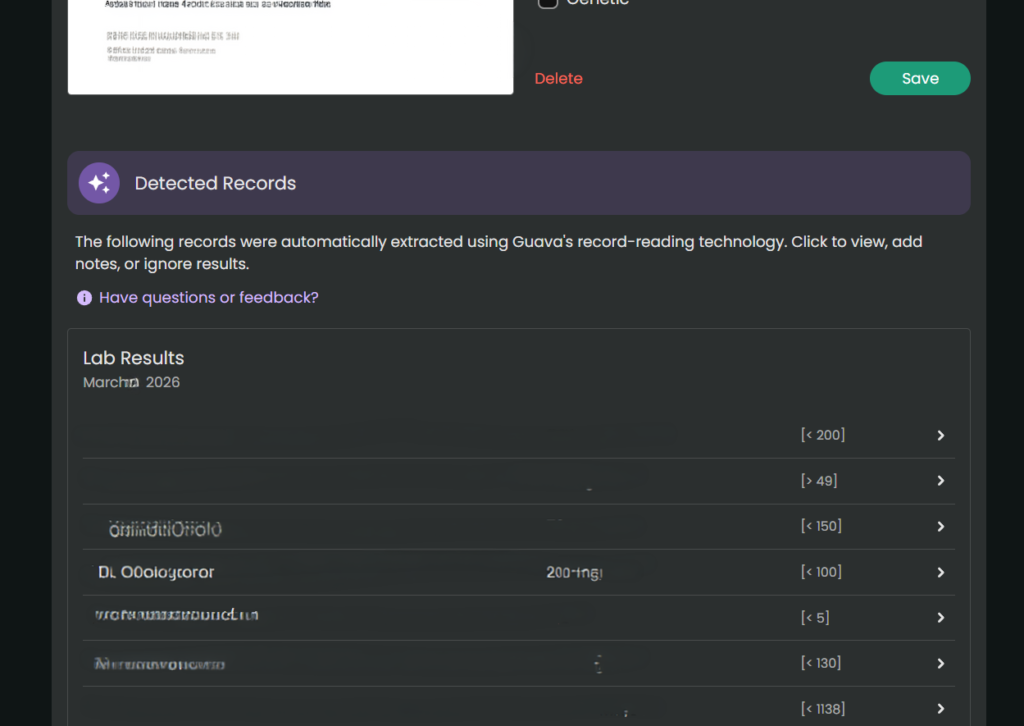Click the 'Lab Results' heading
Screen dimensions: 1024x726
click(x=133, y=358)
